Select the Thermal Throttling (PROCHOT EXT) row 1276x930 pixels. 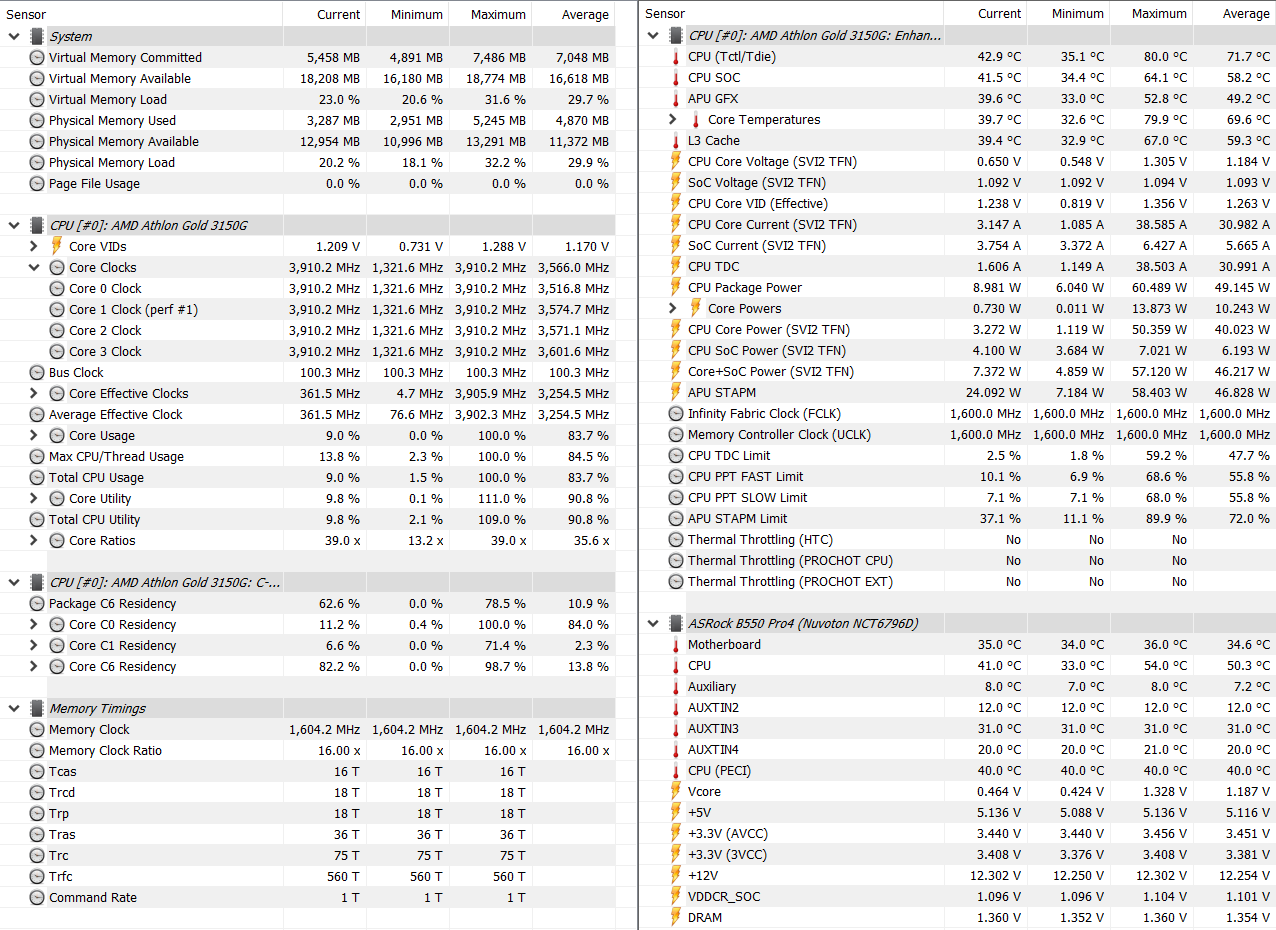tap(958, 582)
